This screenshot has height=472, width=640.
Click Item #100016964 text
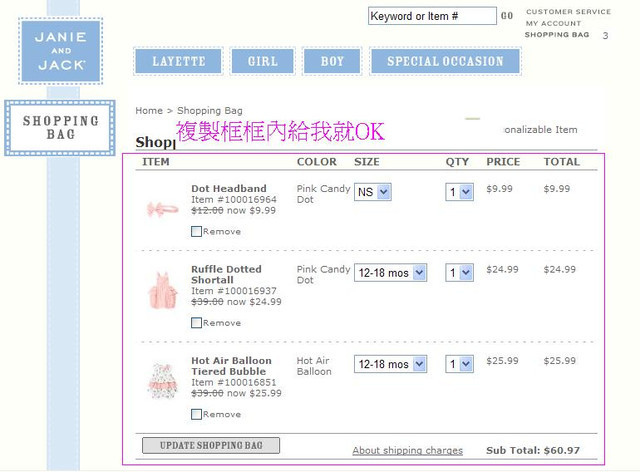click(x=234, y=200)
